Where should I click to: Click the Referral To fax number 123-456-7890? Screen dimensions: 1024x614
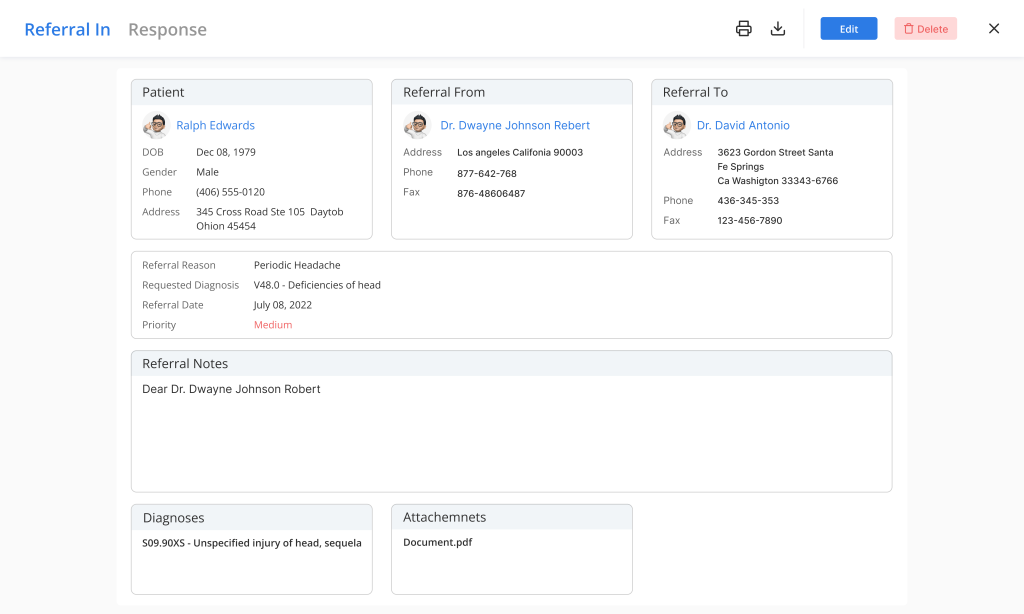pyautogui.click(x=749, y=221)
